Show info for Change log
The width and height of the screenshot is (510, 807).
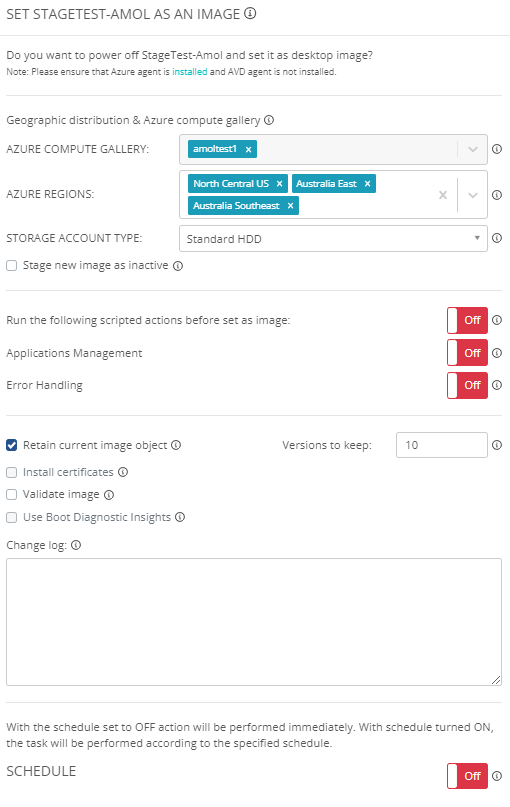pos(76,546)
